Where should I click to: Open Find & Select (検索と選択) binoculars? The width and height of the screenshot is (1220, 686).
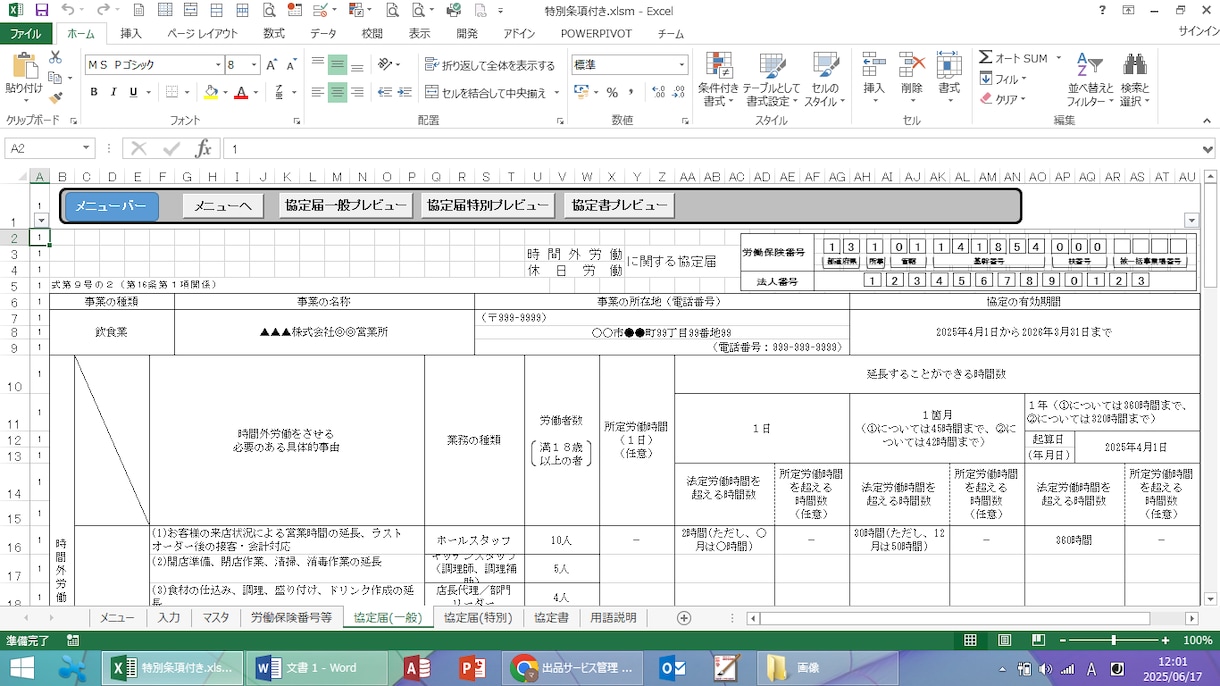click(1135, 80)
